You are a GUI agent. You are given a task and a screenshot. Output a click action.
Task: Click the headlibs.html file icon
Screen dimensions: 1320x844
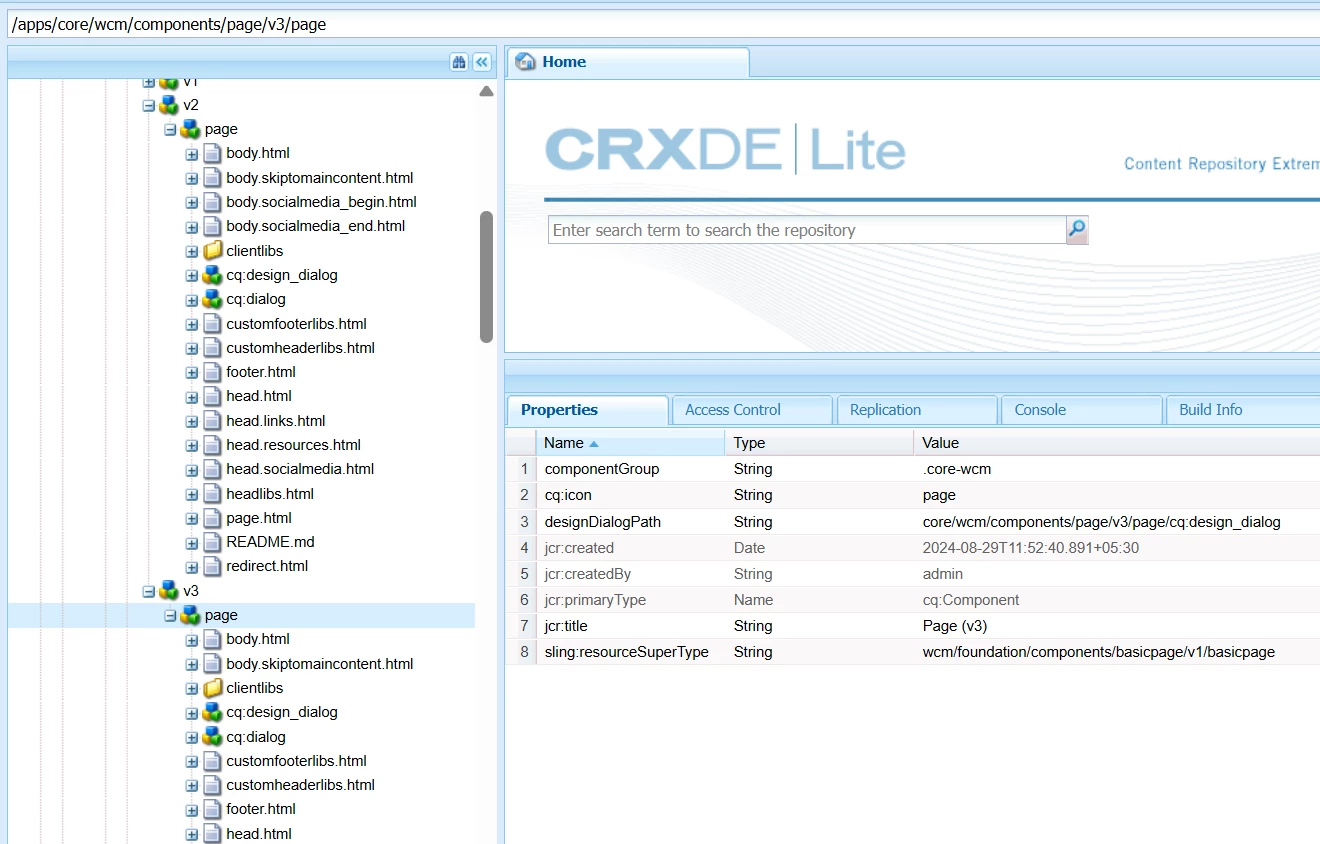[x=212, y=494]
